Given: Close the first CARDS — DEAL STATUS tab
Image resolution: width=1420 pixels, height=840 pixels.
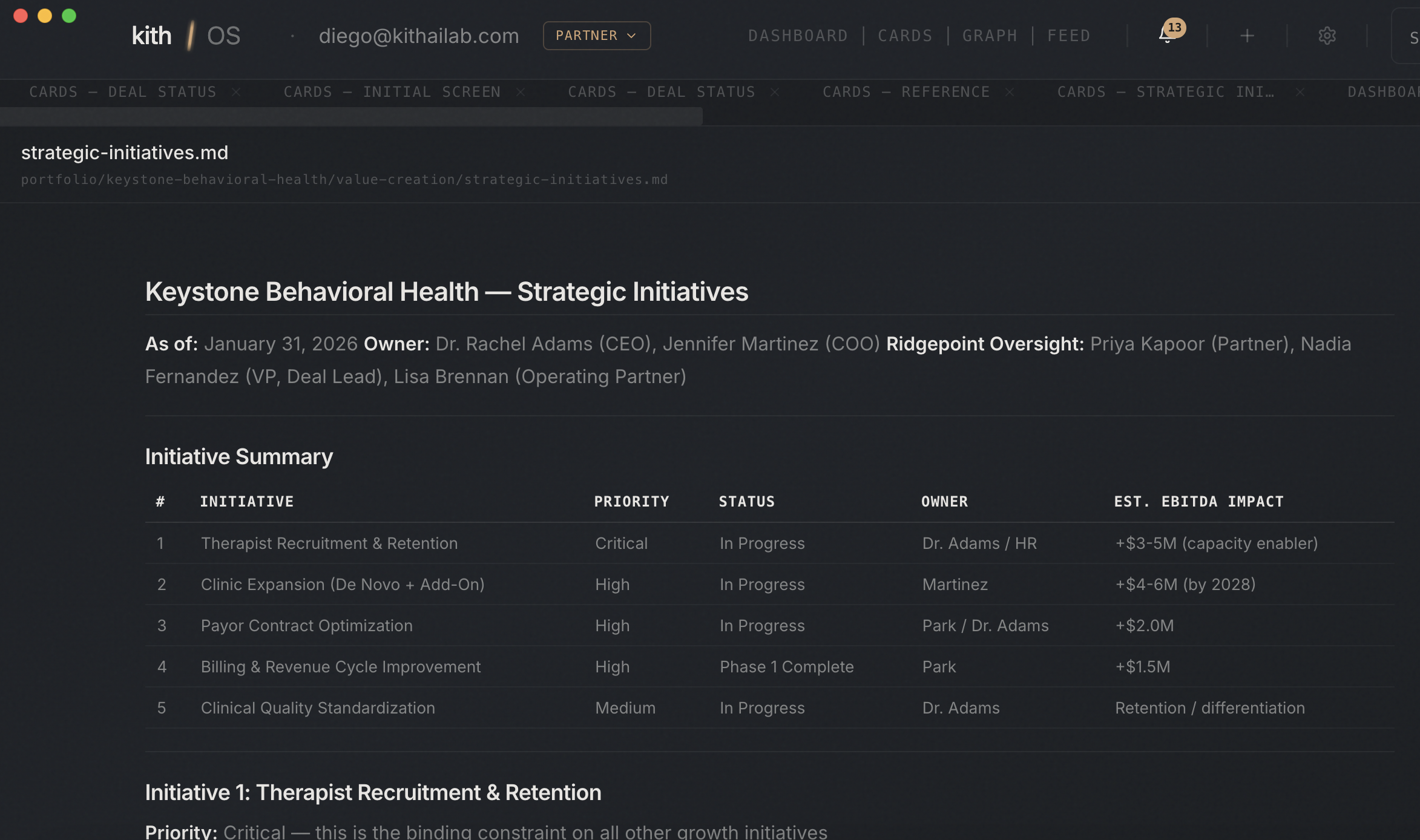Looking at the screenshot, I should coord(237,92).
